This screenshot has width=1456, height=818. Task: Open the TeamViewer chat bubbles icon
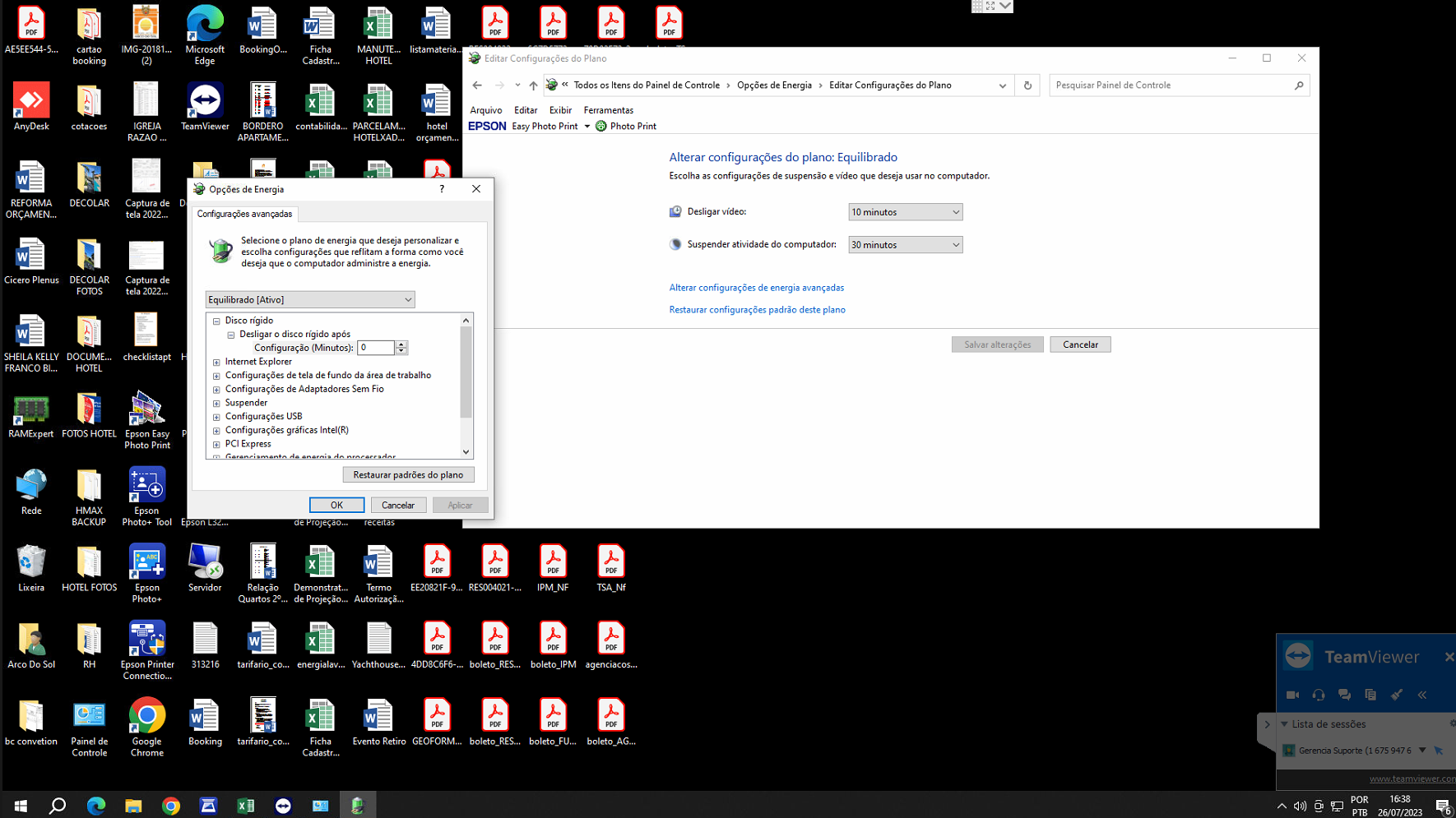coord(1344,695)
